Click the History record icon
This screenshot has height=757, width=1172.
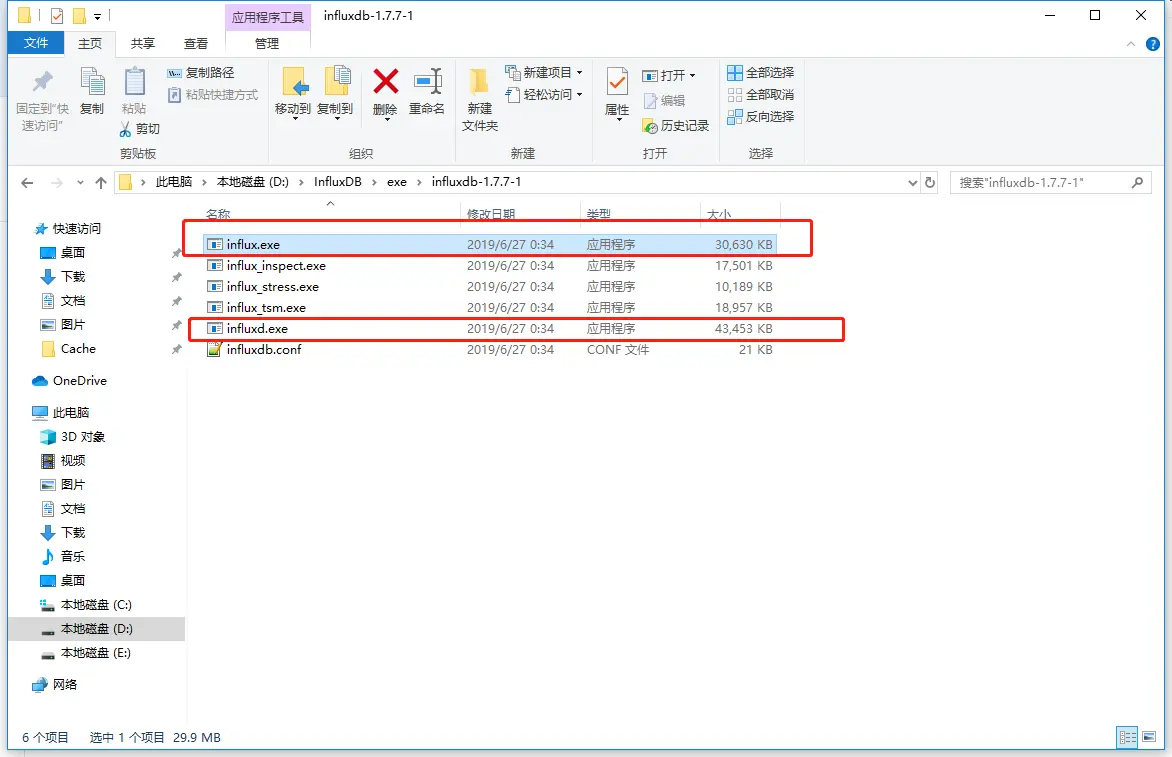[650, 126]
